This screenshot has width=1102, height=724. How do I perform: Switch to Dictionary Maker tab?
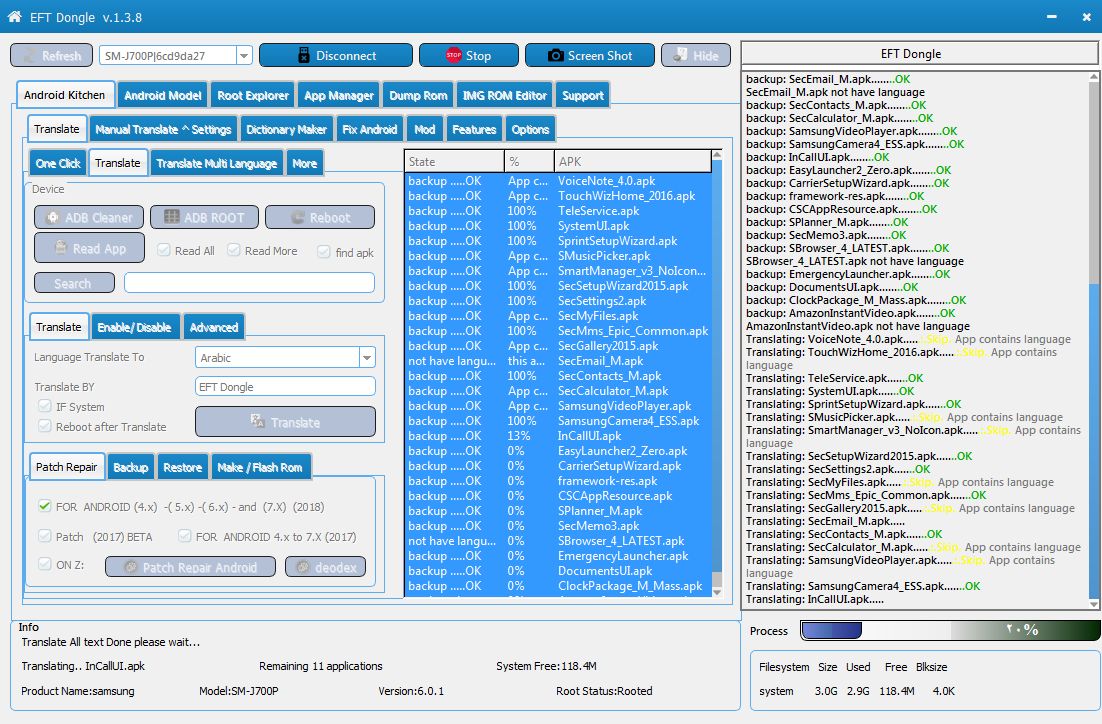click(286, 129)
